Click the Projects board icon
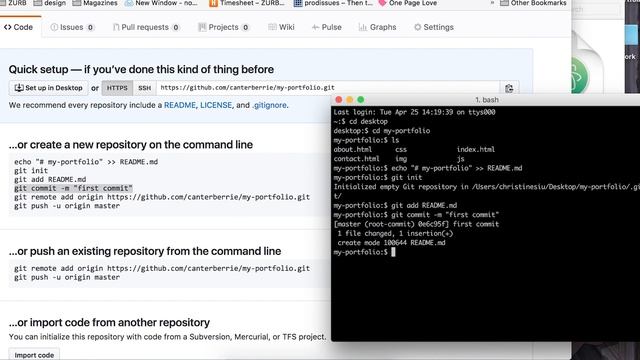Screen dimensions: 640x360 point(202,27)
